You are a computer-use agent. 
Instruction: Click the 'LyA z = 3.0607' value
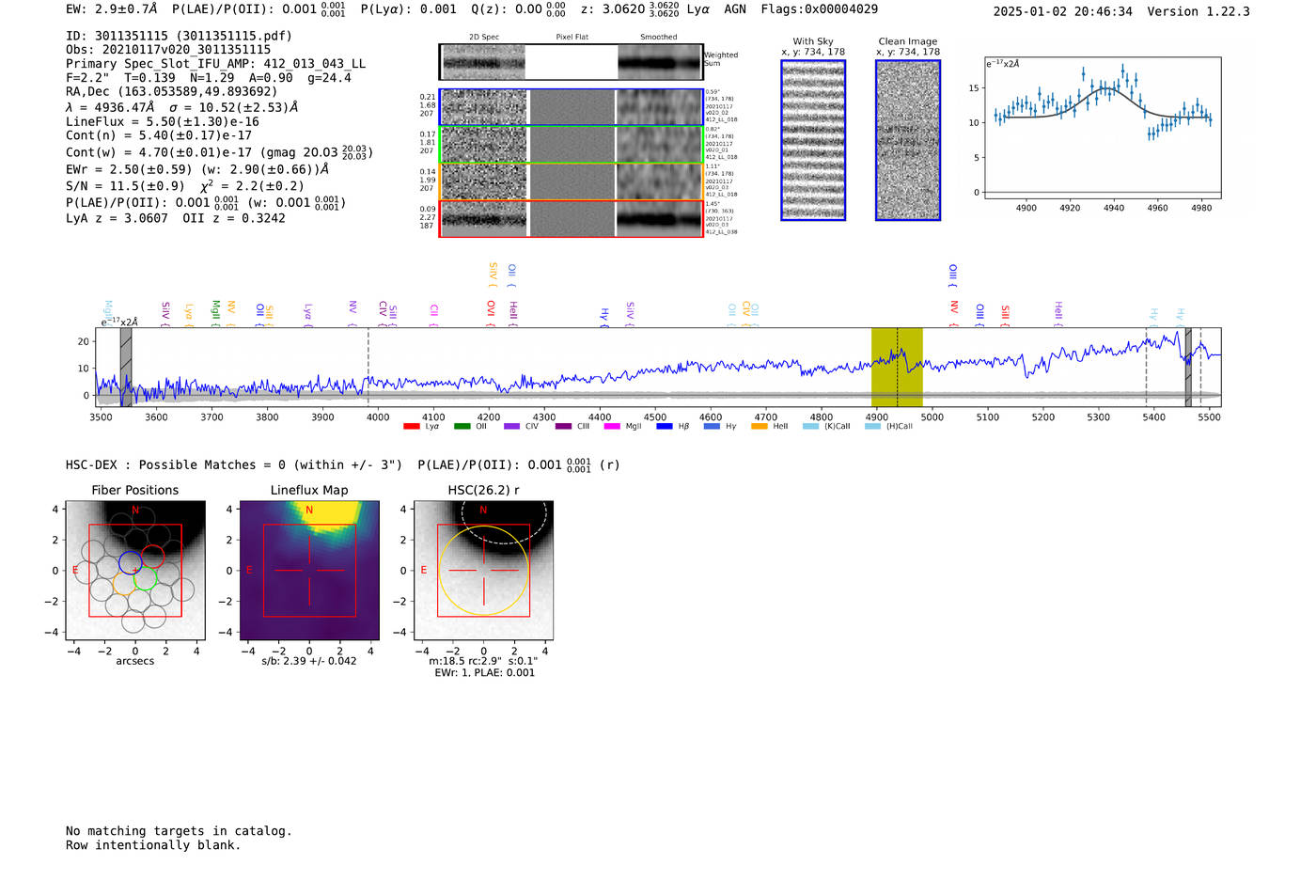[x=117, y=218]
